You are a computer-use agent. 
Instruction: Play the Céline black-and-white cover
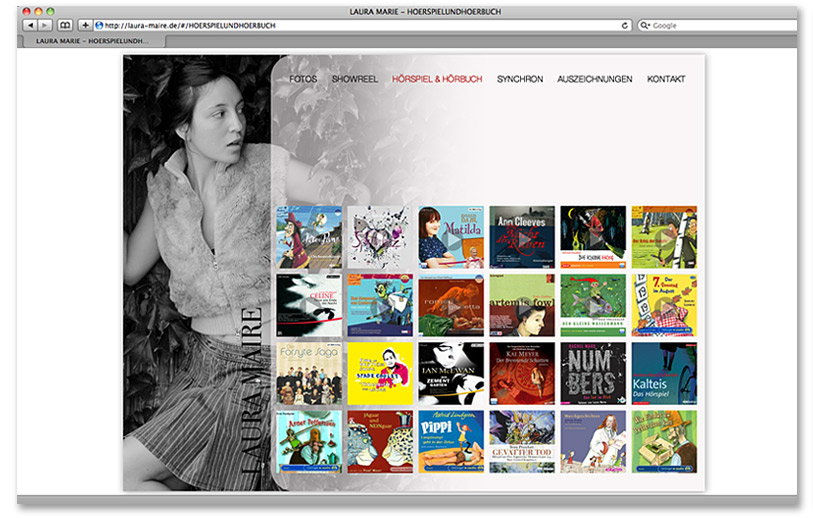tap(309, 305)
